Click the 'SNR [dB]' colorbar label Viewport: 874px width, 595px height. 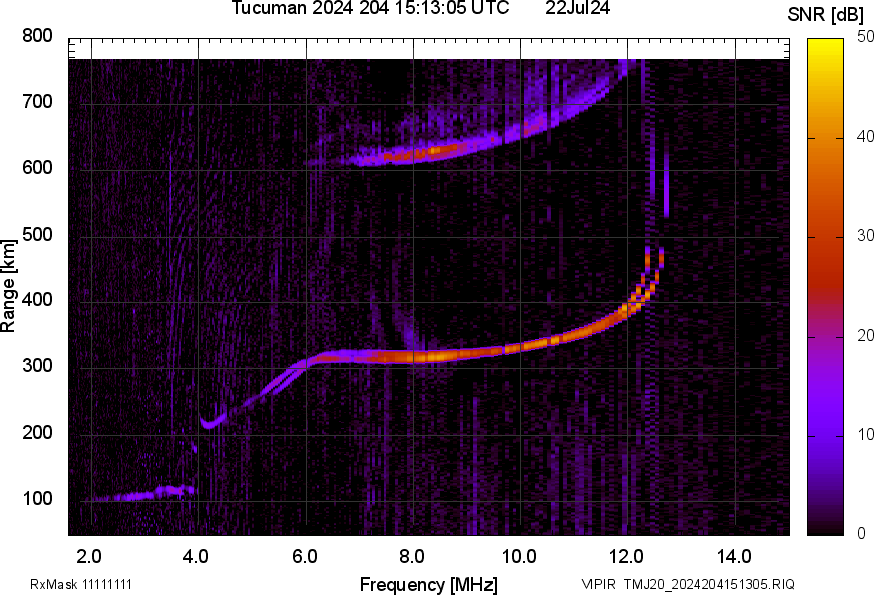825,15
